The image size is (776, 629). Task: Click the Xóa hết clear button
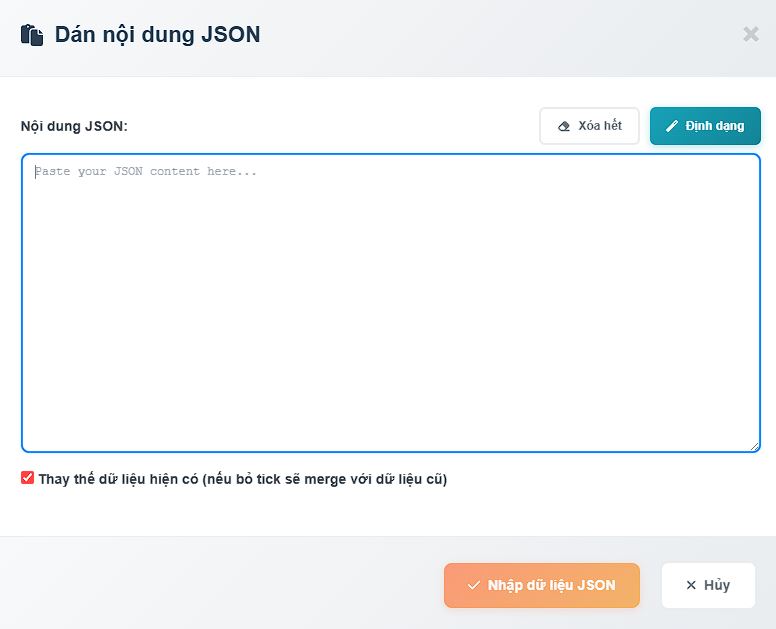coord(589,126)
